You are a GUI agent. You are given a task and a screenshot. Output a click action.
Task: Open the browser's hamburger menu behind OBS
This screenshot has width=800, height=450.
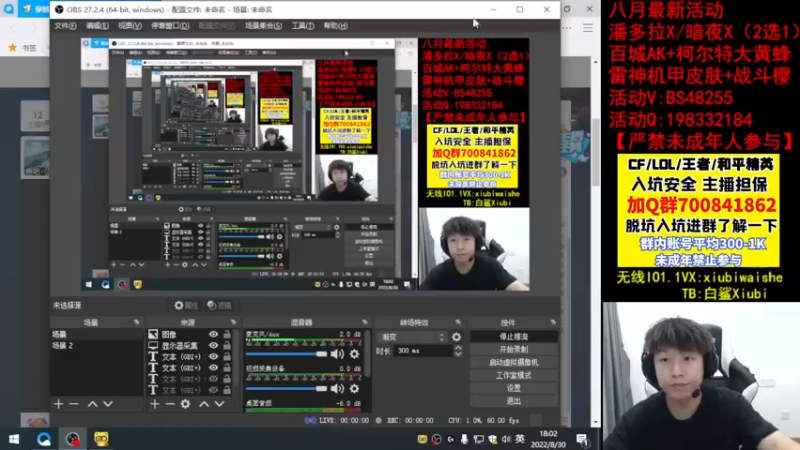[x=588, y=28]
